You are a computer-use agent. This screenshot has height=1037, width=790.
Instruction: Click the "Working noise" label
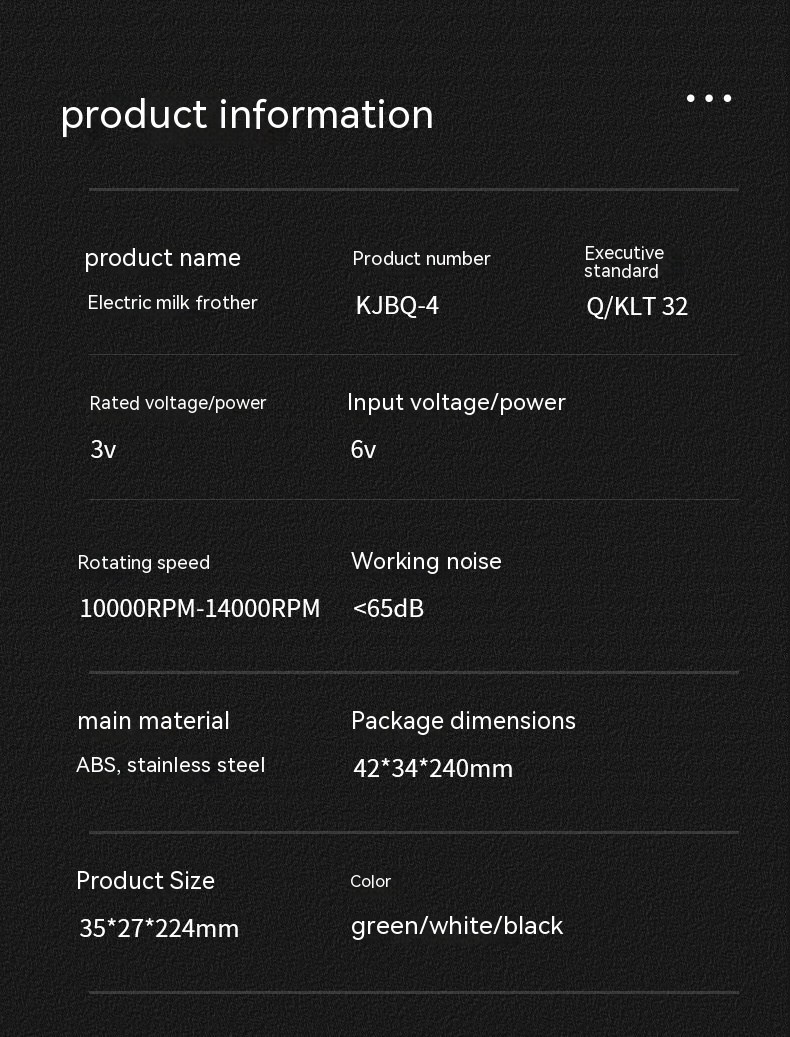(426, 562)
